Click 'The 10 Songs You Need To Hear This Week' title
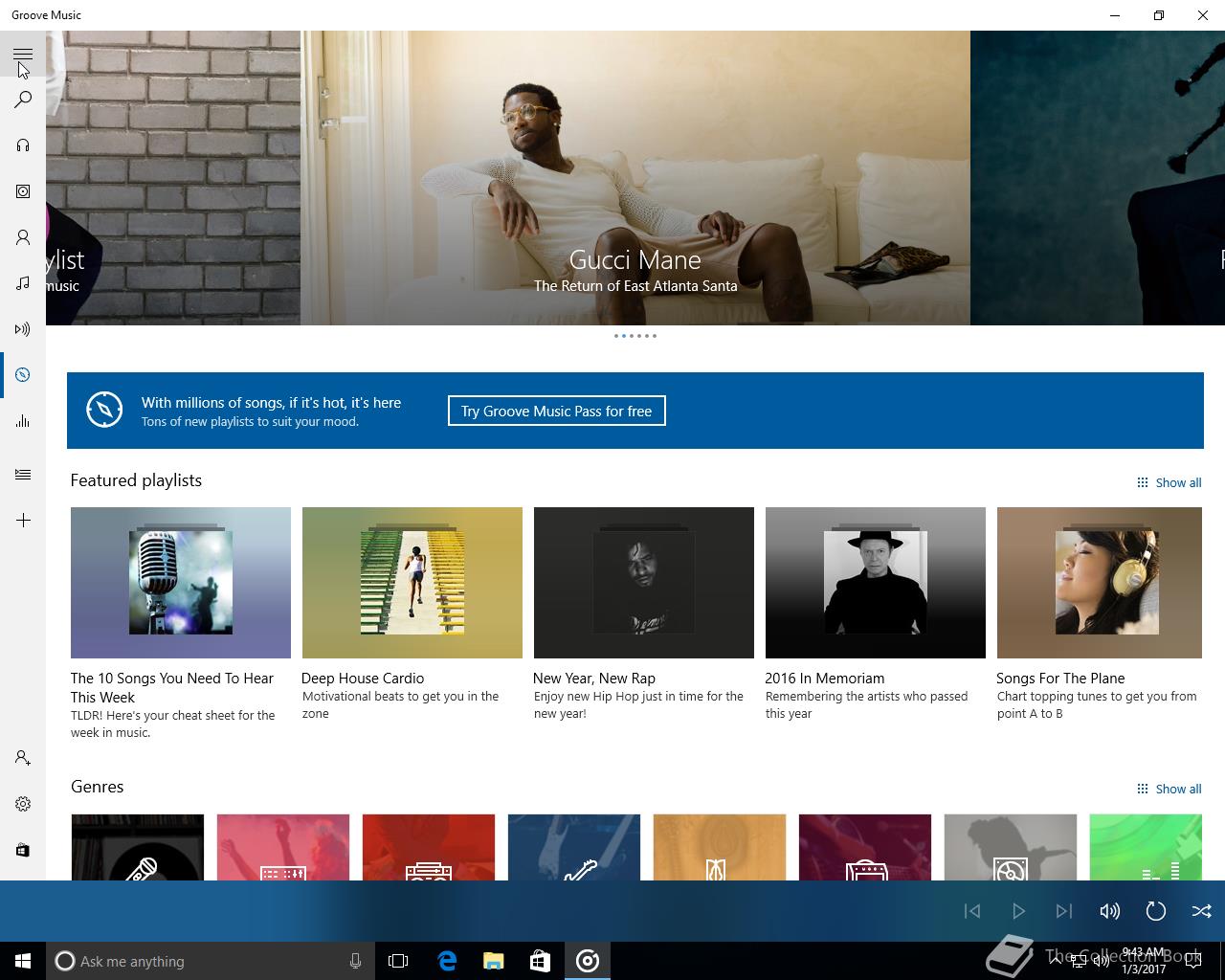This screenshot has height=980, width=1225. [x=172, y=687]
